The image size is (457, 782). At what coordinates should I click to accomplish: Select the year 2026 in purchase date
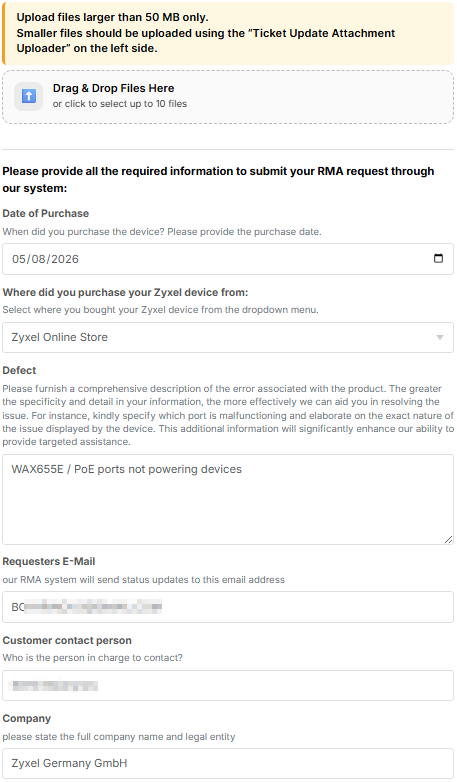point(64,259)
